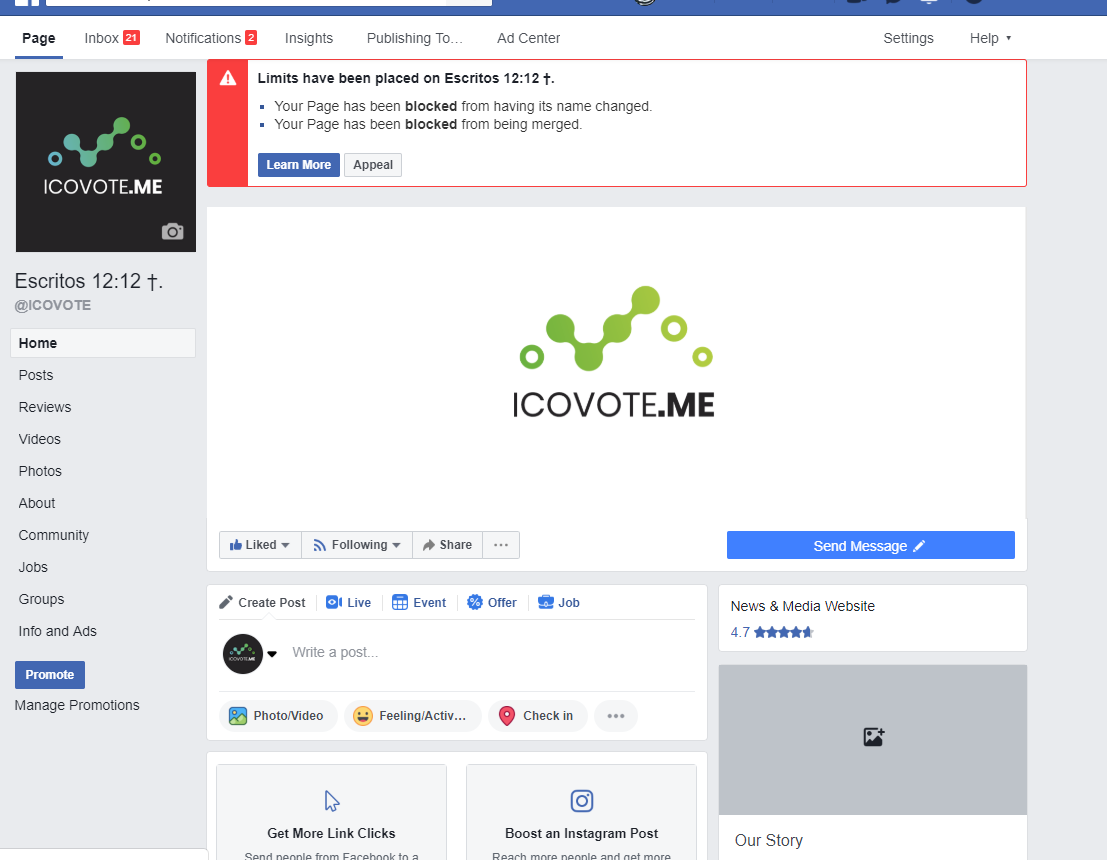Click the red warning triangle icon
The width and height of the screenshot is (1107, 860).
pyautogui.click(x=228, y=78)
